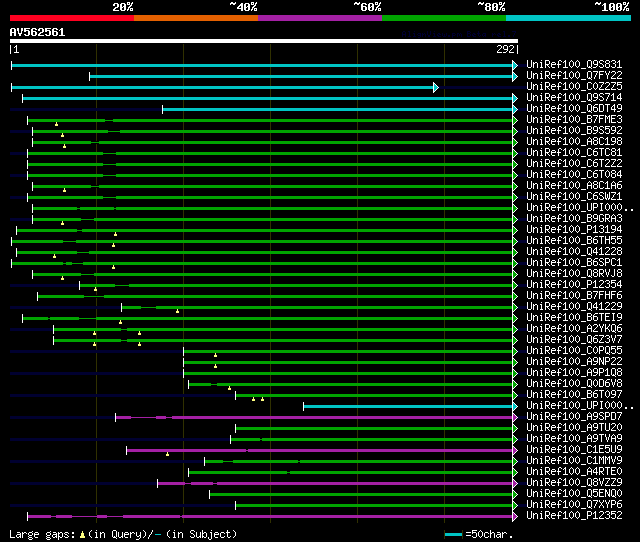Select the UniRef100_C6T2Z2 label
Viewport: 640px width, 542px height.
[574, 163]
